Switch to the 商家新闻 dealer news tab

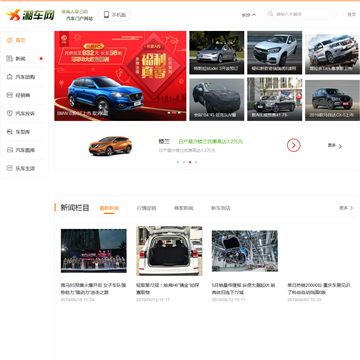[184, 208]
